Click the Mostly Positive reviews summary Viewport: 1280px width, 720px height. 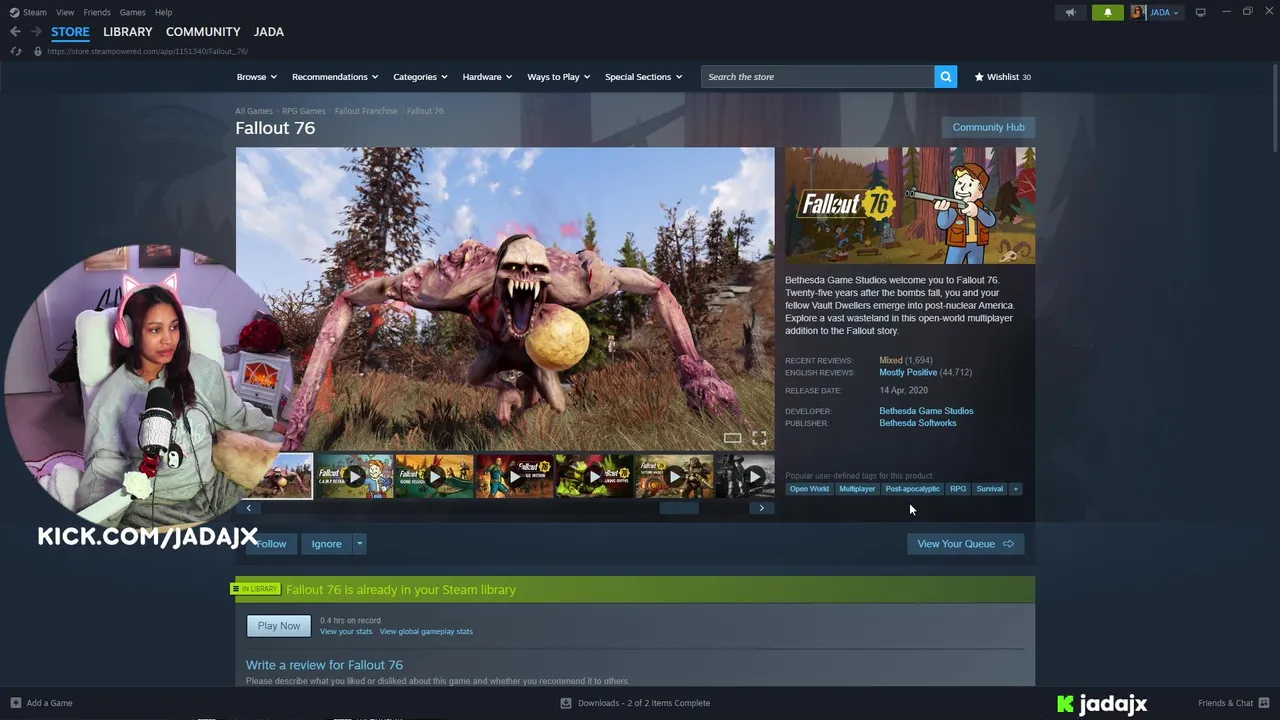click(x=908, y=372)
